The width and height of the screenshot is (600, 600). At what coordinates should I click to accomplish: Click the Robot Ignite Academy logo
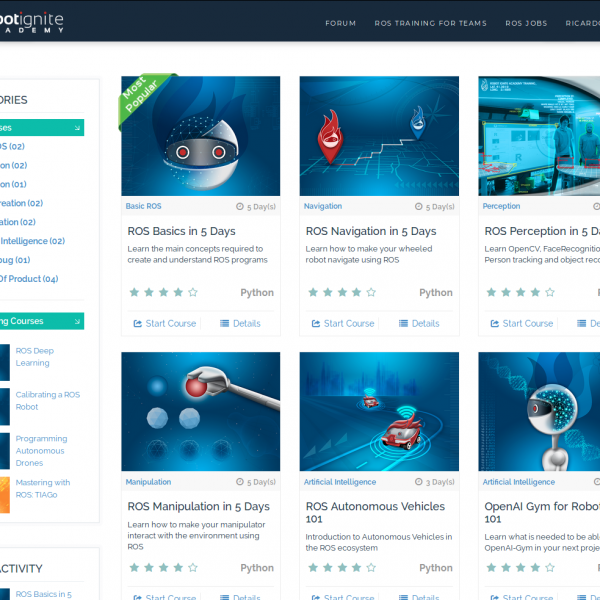(31, 23)
